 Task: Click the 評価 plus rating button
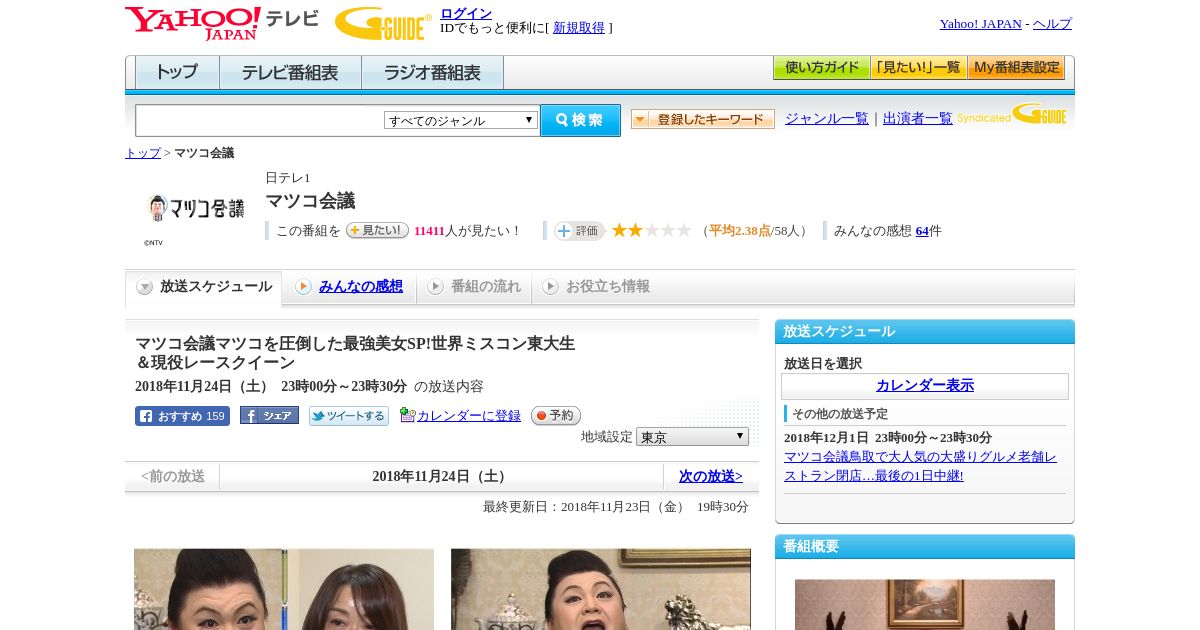click(x=580, y=231)
